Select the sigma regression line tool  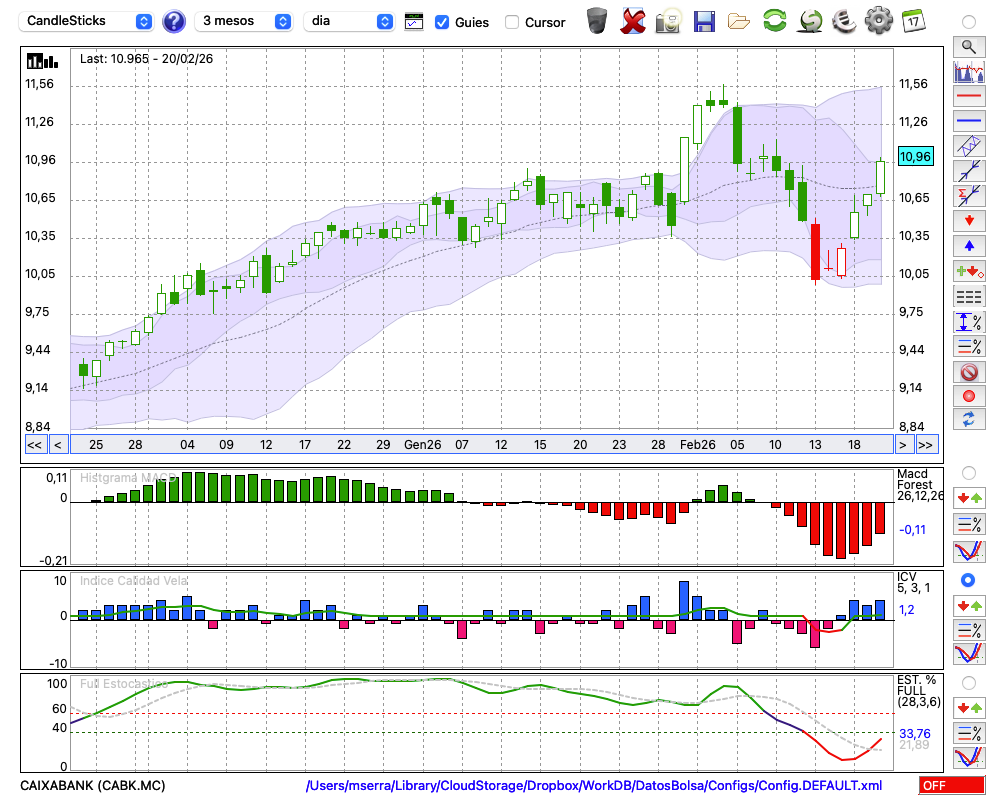[x=969, y=196]
